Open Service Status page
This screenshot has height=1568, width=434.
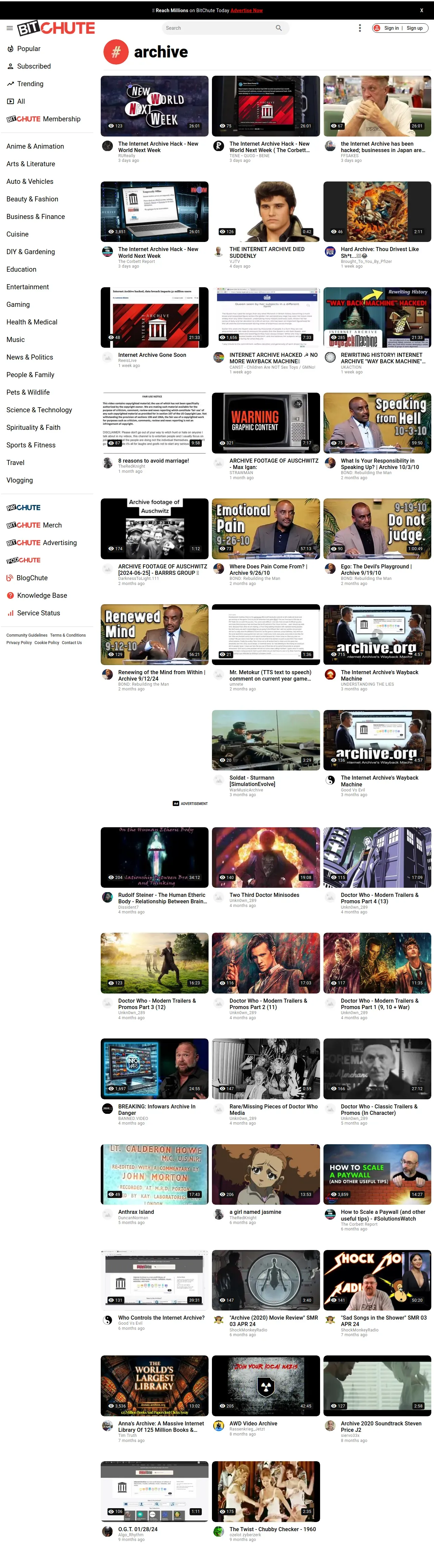33,614
